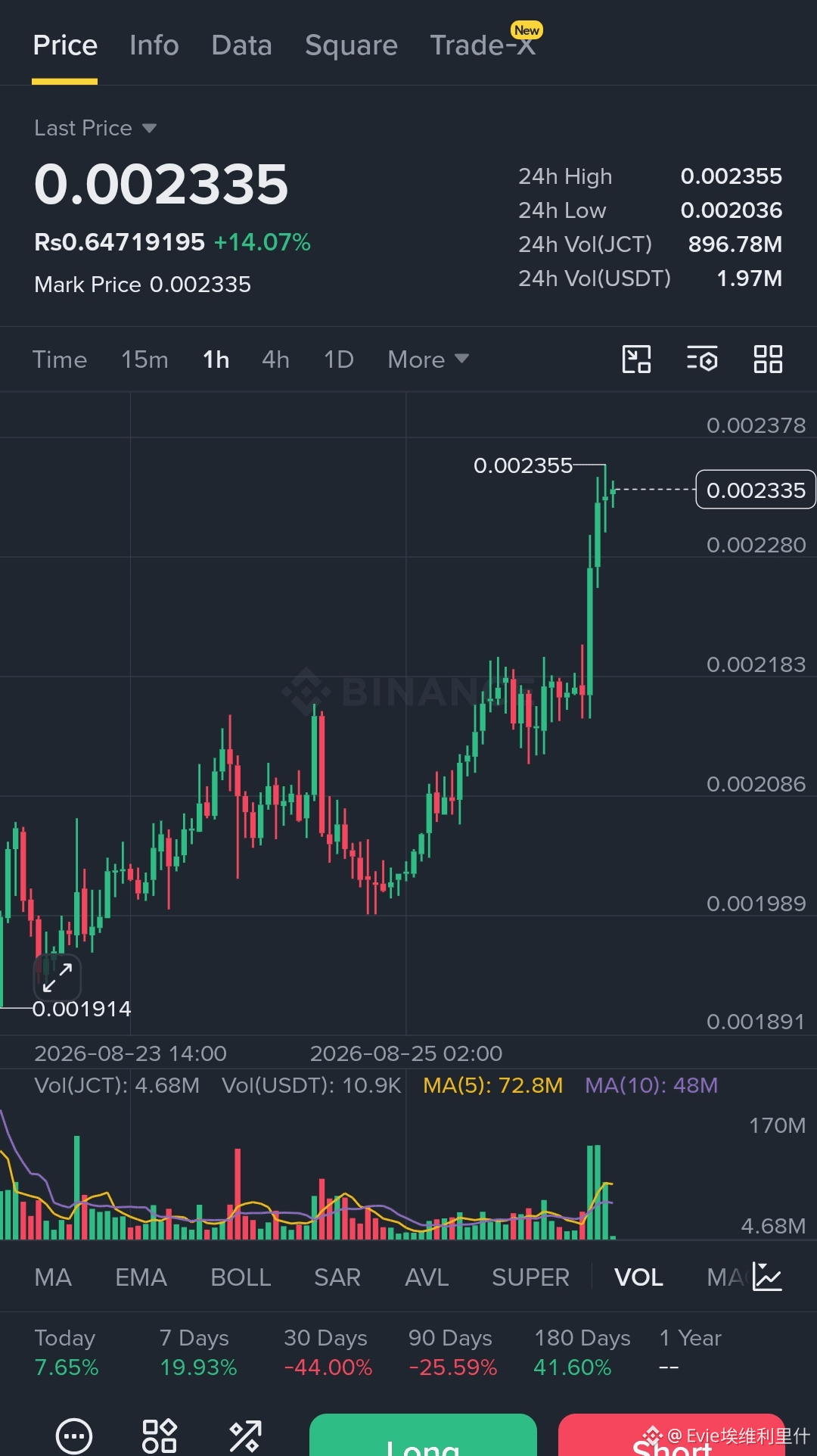This screenshot has height=1456, width=817.
Task: Select the 1D chart interval
Action: pyautogui.click(x=339, y=359)
